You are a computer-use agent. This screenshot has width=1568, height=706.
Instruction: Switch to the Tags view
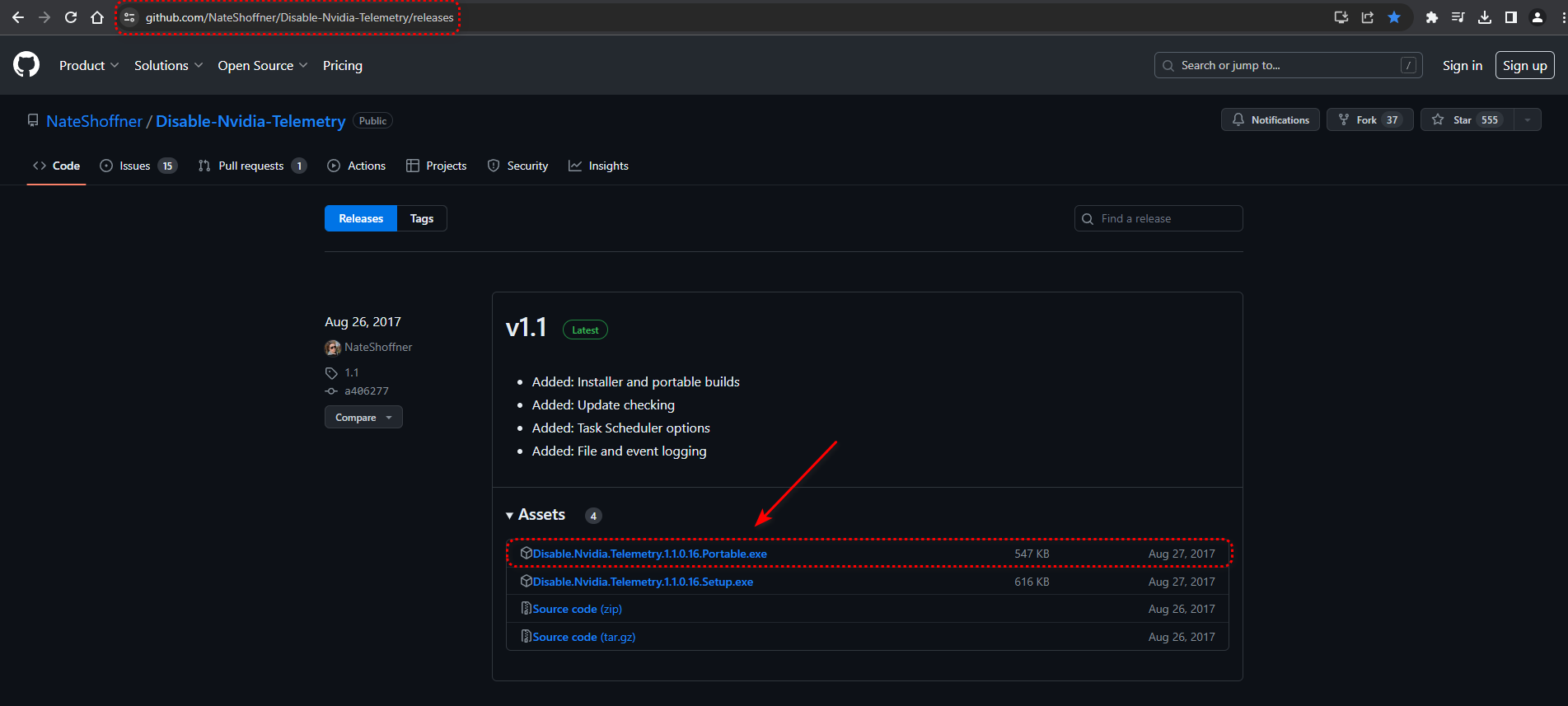point(422,218)
